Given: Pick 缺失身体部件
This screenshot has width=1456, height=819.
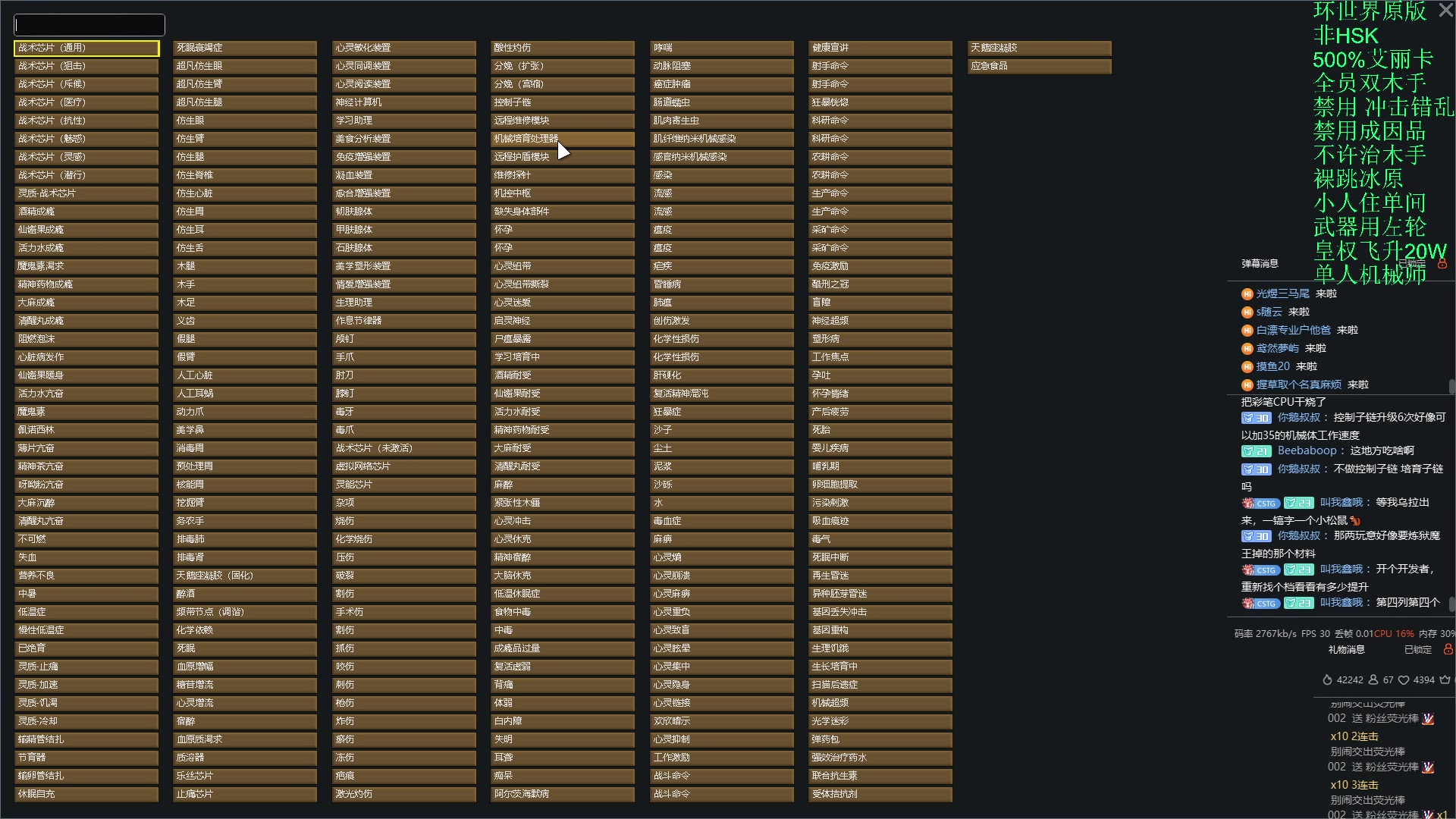Looking at the screenshot, I should (563, 212).
